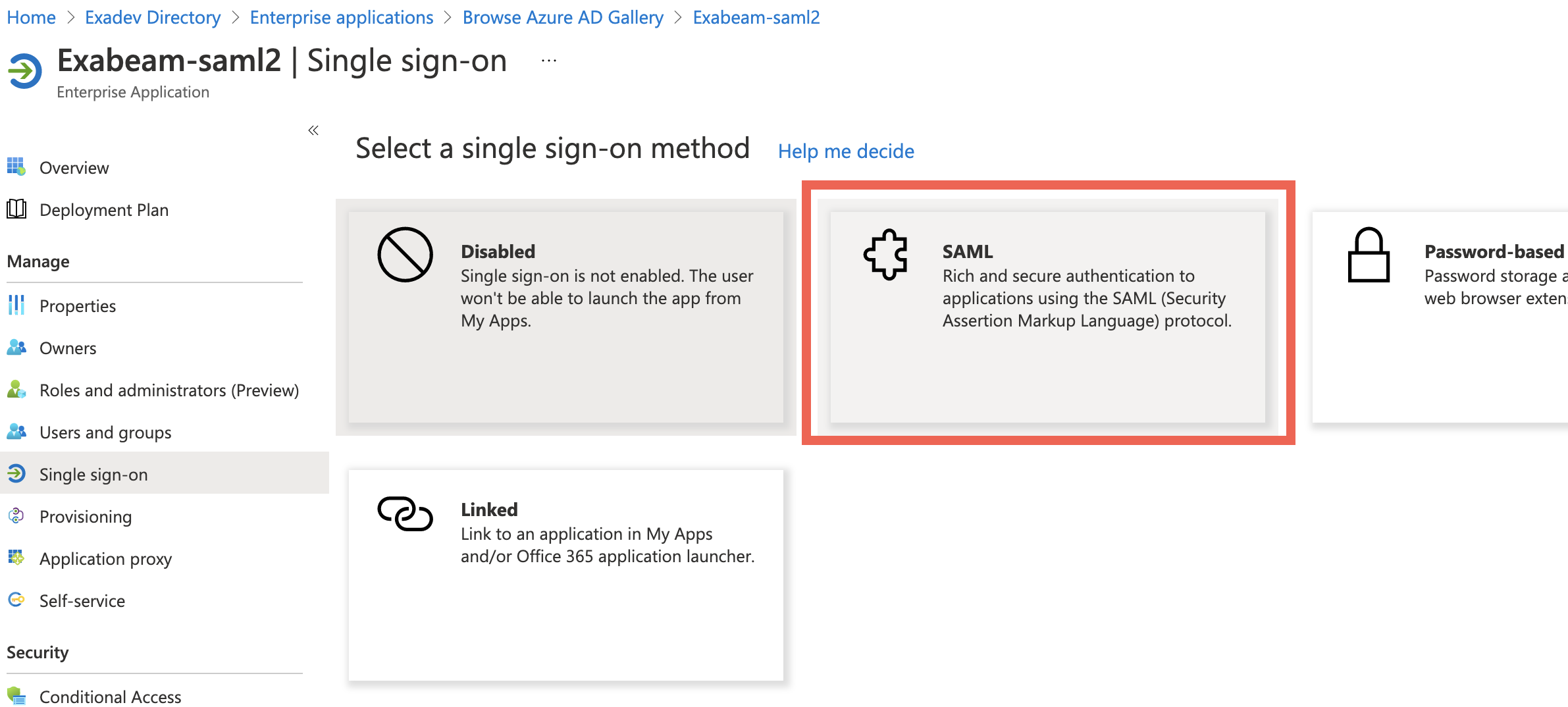This screenshot has height=707, width=1568.
Task: Open the Help me decide link
Action: 846,151
